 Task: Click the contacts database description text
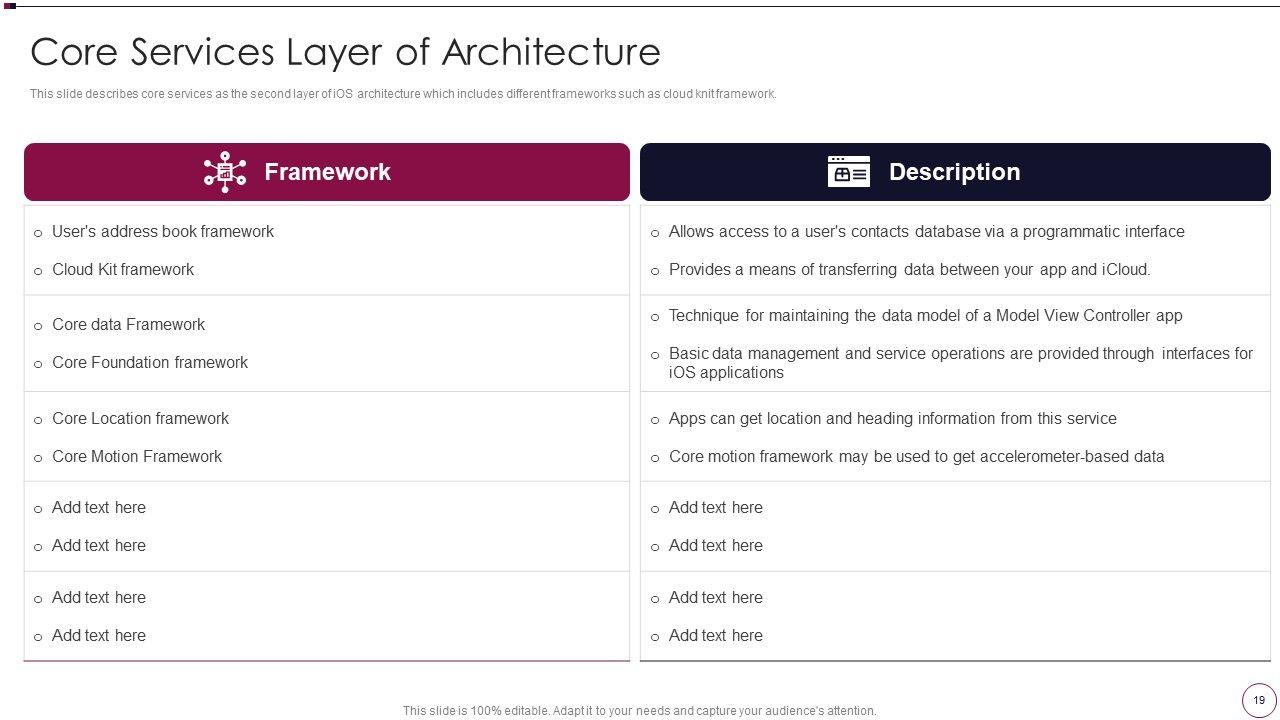926,232
